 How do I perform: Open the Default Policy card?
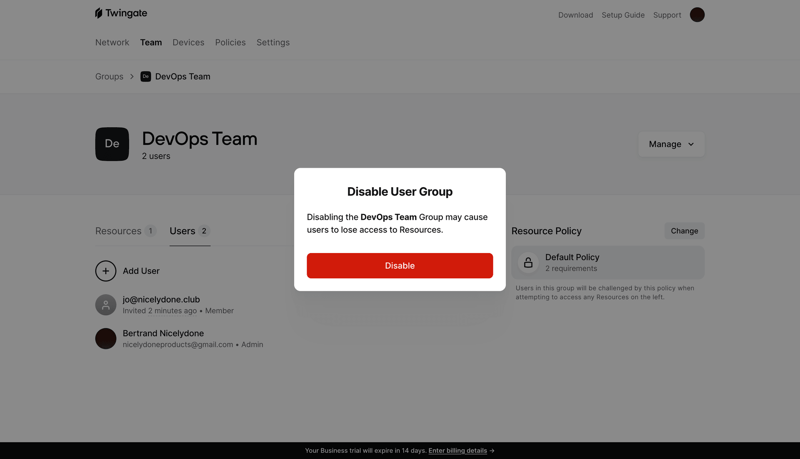pyautogui.click(x=608, y=263)
